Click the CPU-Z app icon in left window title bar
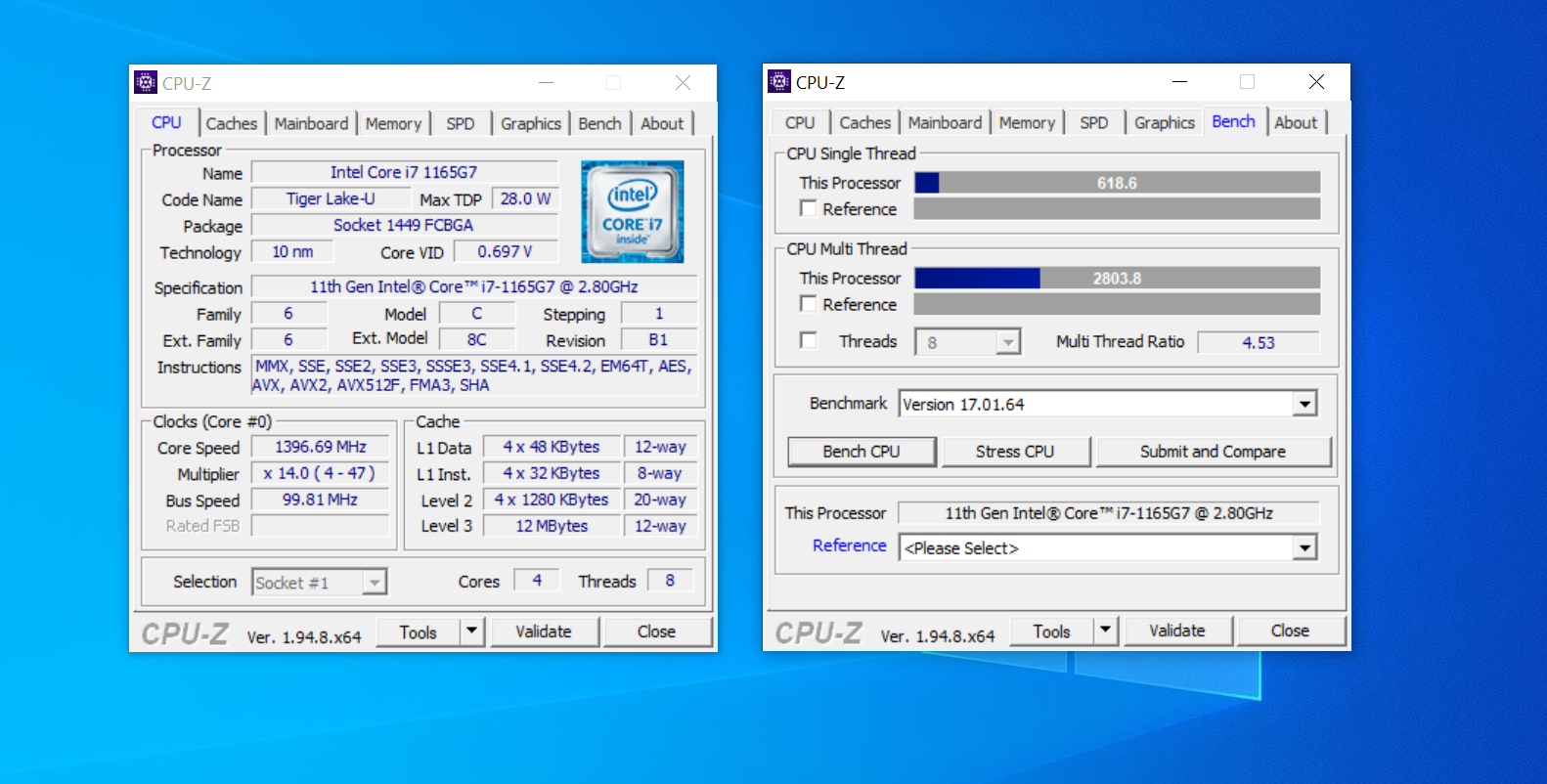 pos(146,83)
